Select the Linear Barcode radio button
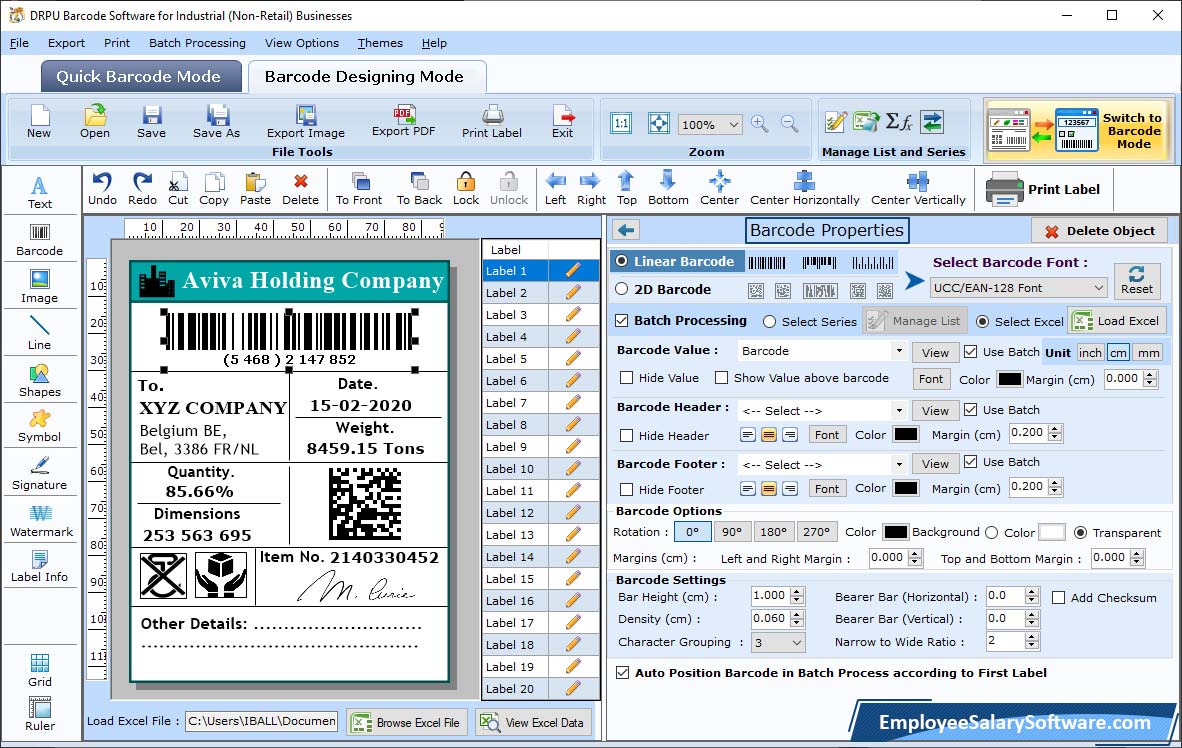The image size is (1182, 748). point(621,261)
